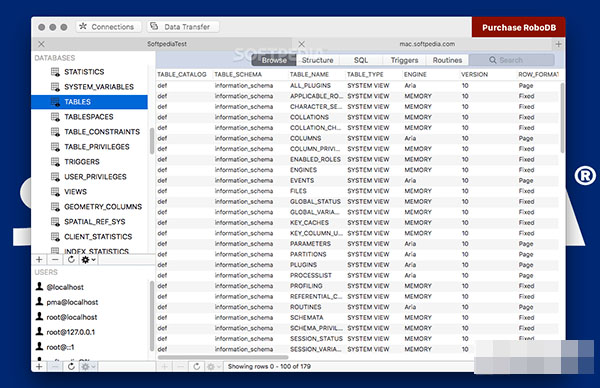Screen dimensions: 600x388
Task: Add a new user with plus icon
Action: click(39, 367)
